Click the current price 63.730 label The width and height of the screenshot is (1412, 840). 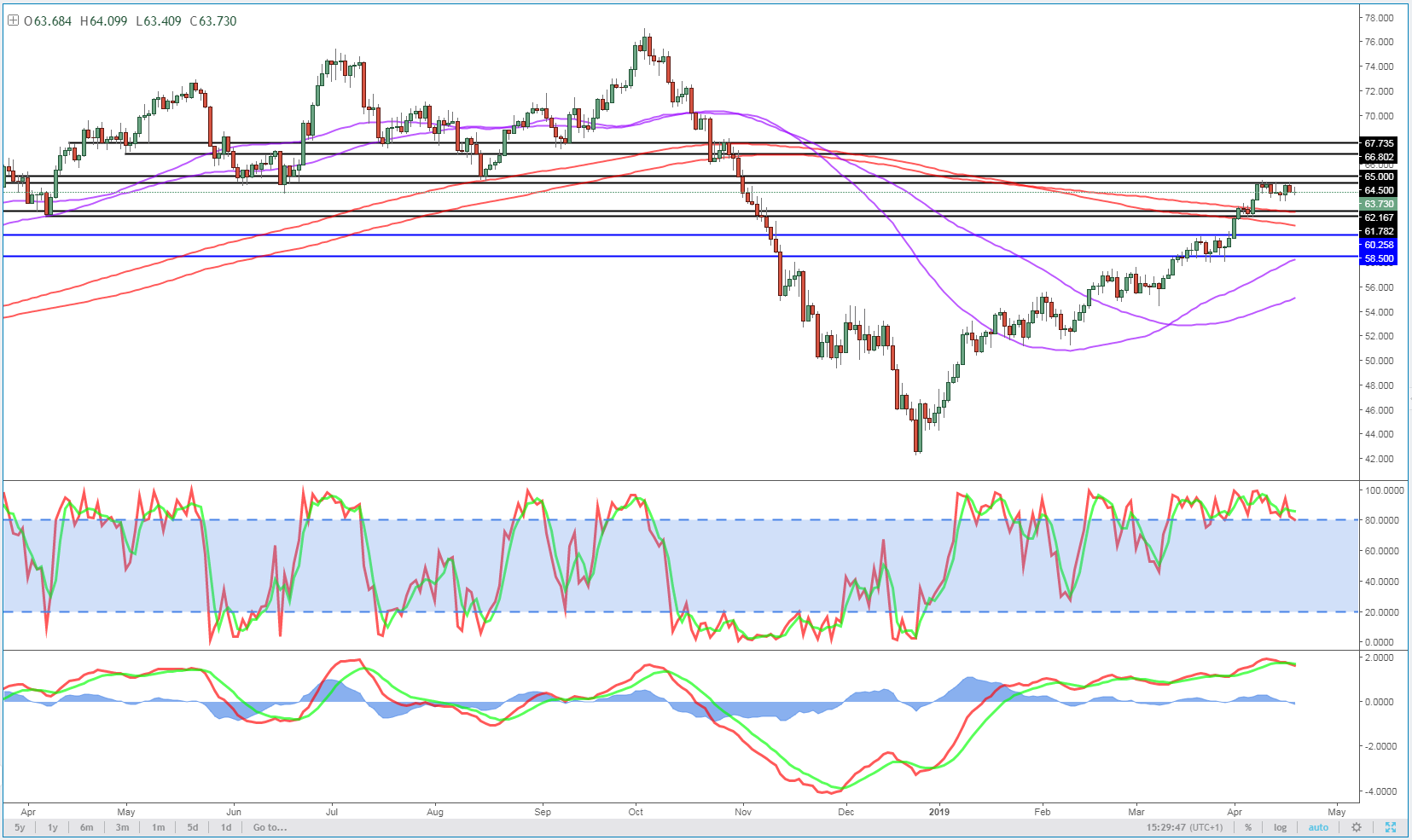click(x=1379, y=204)
